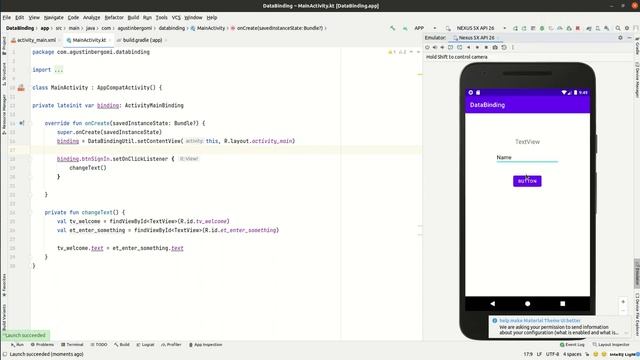Click emulator rotate left icon
This screenshot has height=360, width=640.
pos(451,47)
